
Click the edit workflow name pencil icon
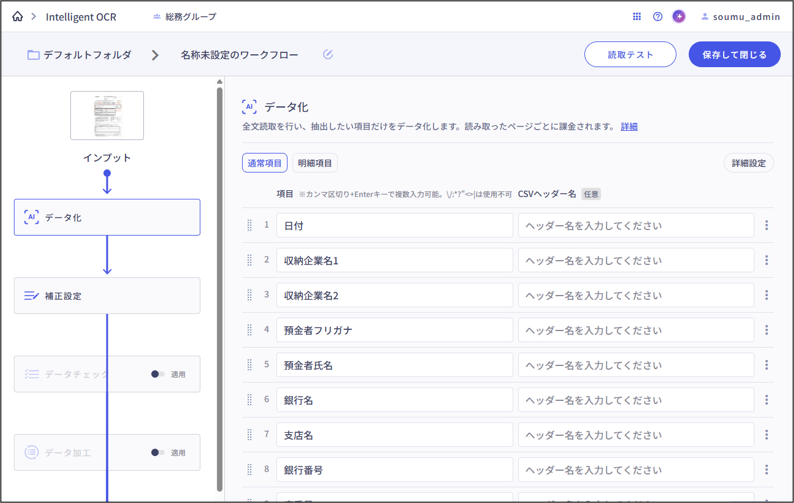coord(328,55)
